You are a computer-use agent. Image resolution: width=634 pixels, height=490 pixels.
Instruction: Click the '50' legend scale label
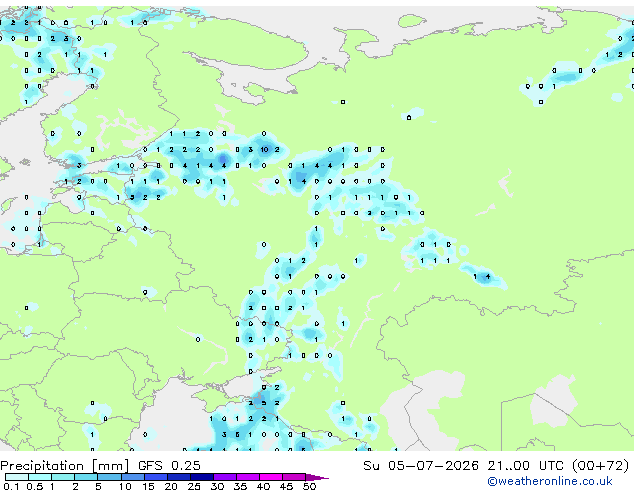[x=309, y=486]
